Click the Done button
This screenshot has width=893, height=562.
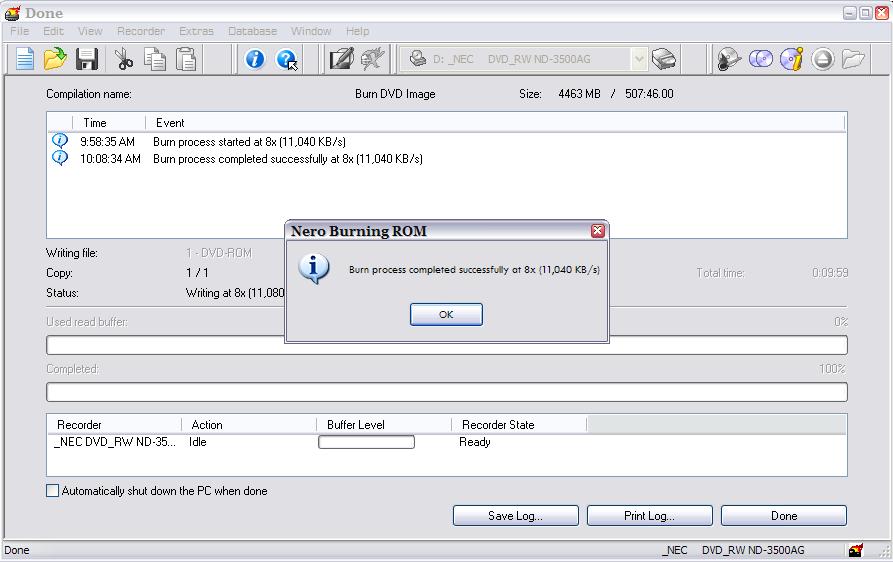click(784, 515)
